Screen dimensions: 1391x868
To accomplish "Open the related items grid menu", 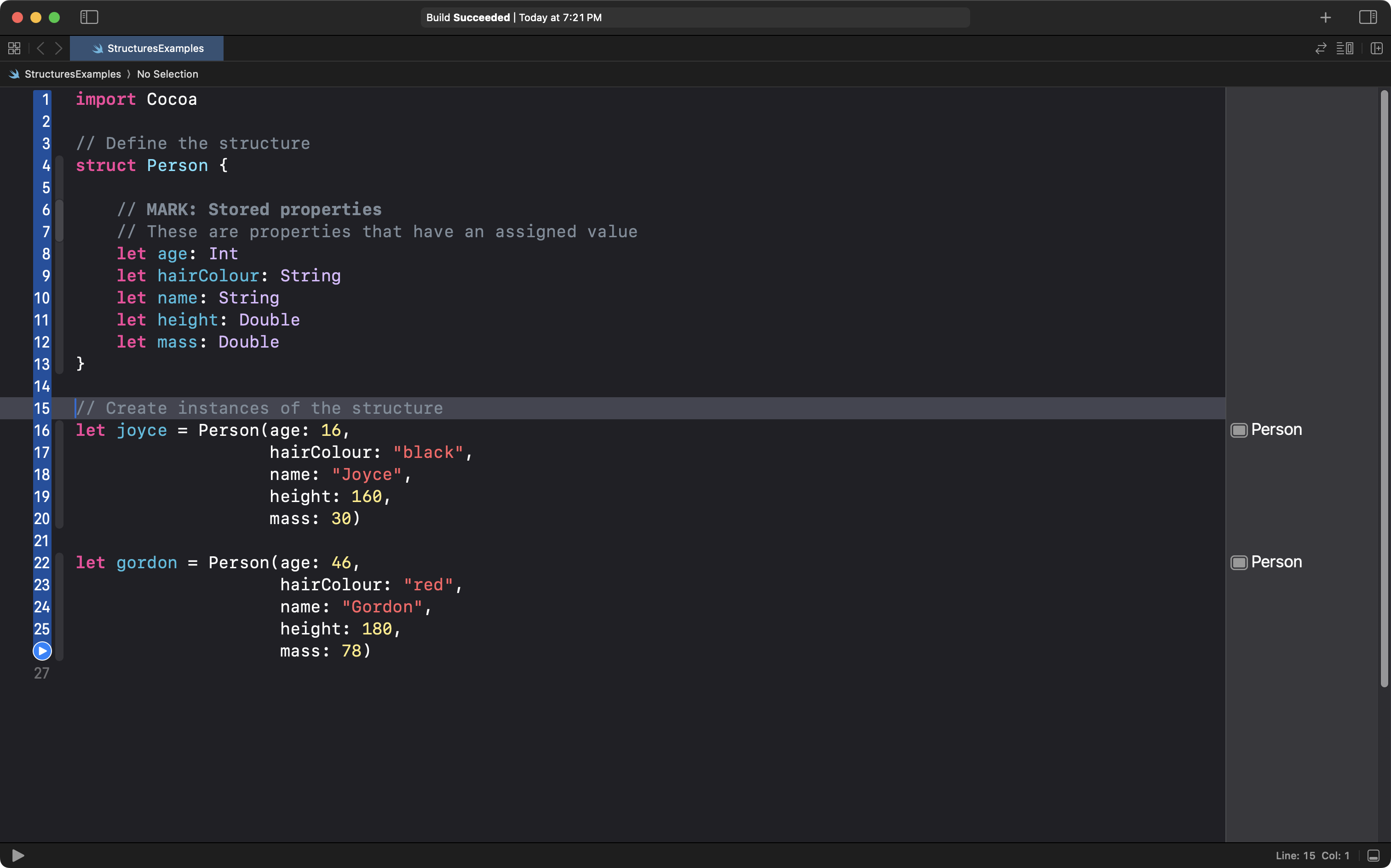I will point(14,48).
